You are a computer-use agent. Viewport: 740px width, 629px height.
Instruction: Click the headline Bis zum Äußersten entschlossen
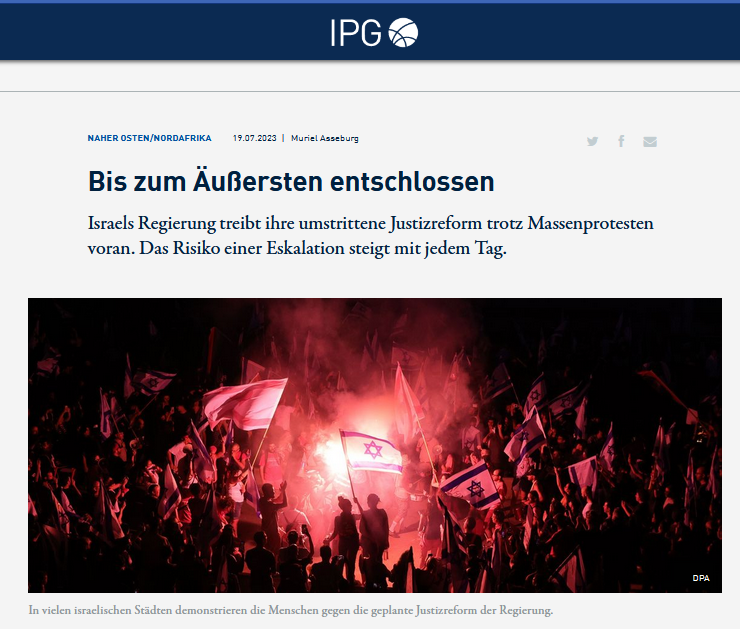tap(291, 181)
